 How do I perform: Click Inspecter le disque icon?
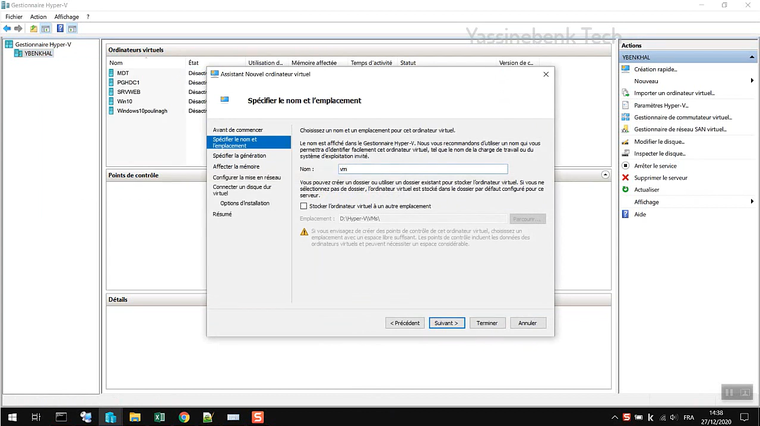(x=625, y=153)
